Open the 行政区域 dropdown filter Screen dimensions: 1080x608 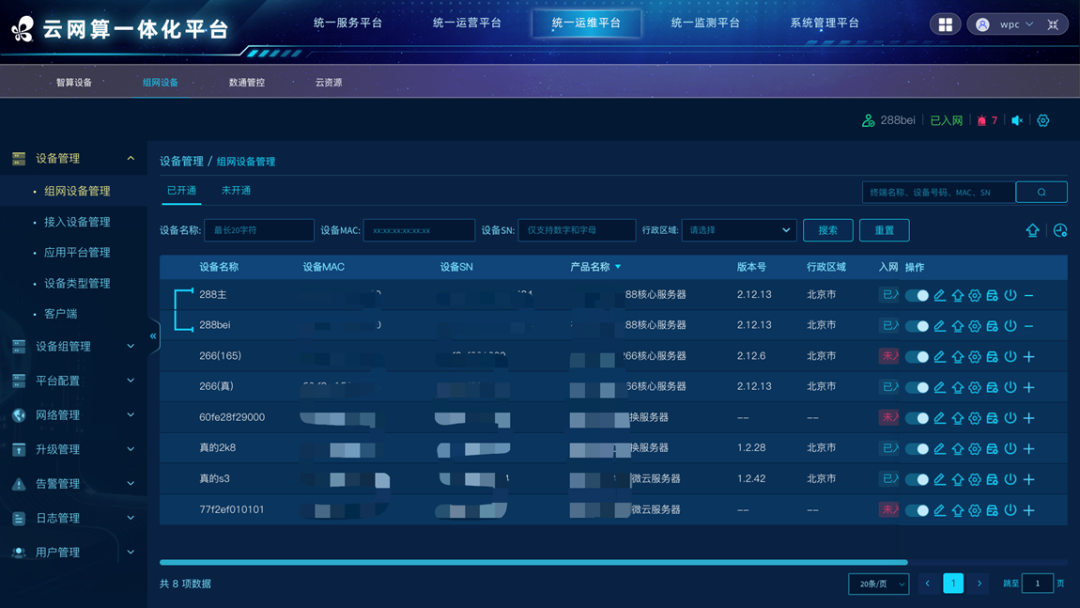[739, 230]
